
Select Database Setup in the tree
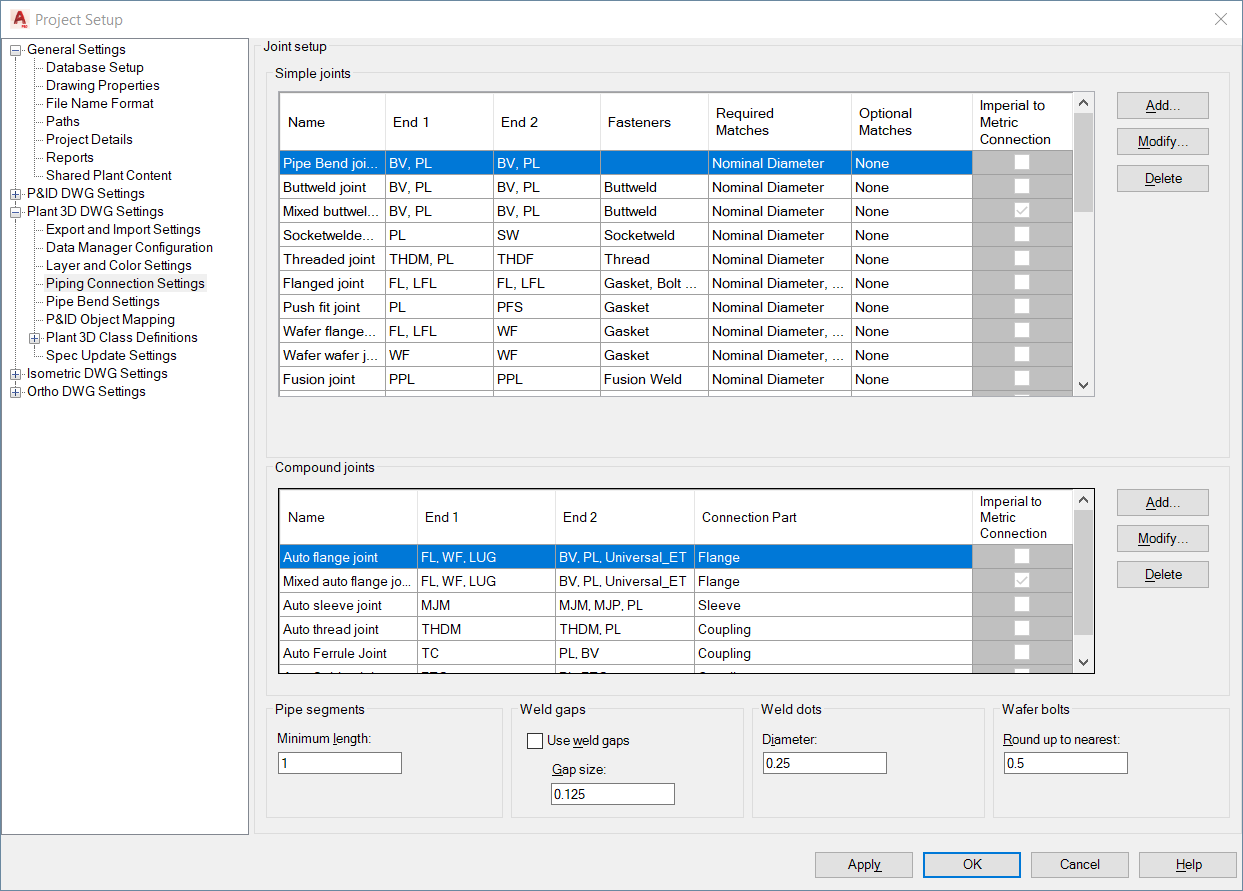[94, 67]
